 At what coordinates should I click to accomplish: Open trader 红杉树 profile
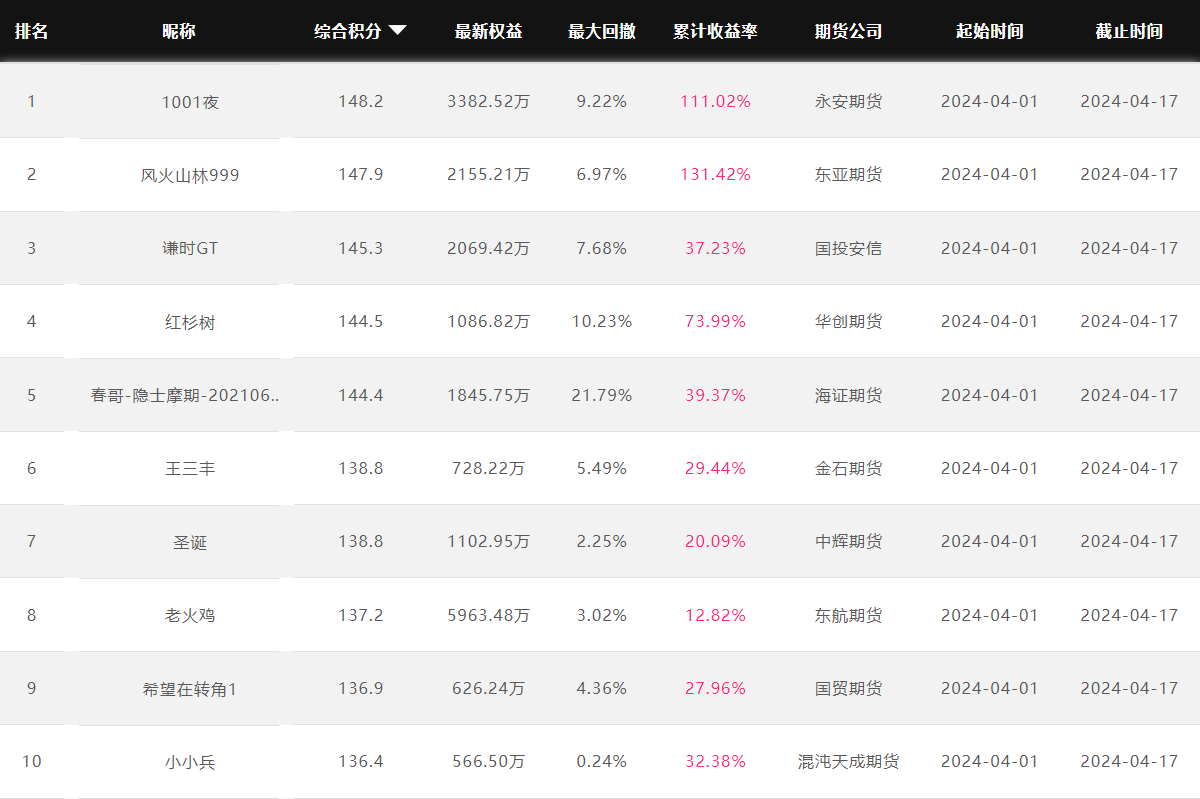point(190,322)
